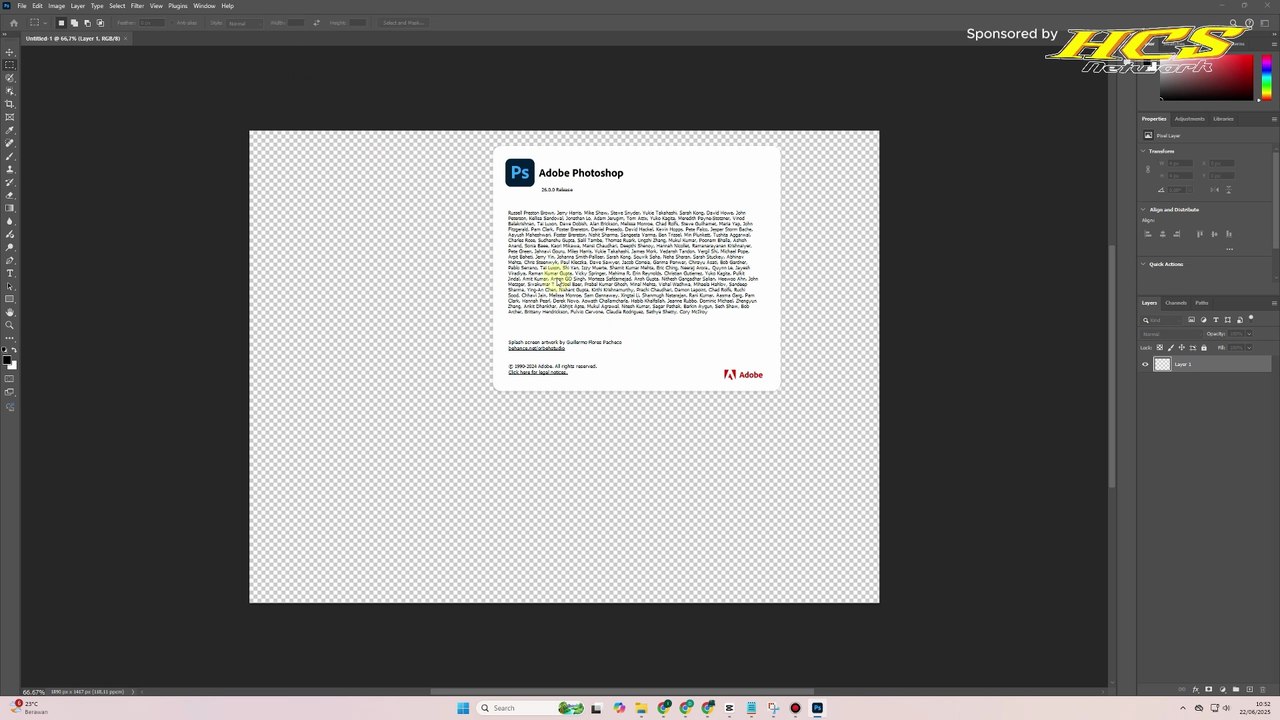Switch to the Adjustments tab
This screenshot has width=1280, height=720.
point(1189,119)
